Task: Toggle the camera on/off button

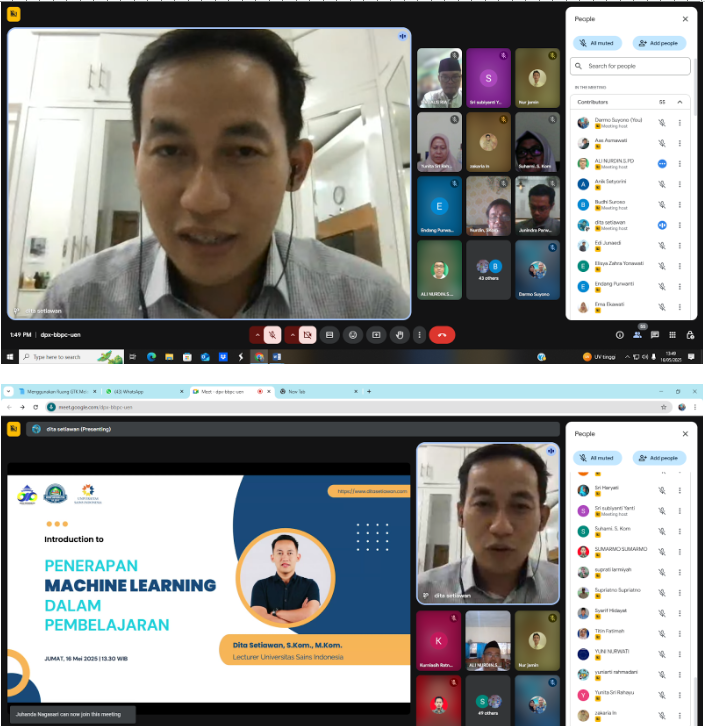Action: click(307, 335)
